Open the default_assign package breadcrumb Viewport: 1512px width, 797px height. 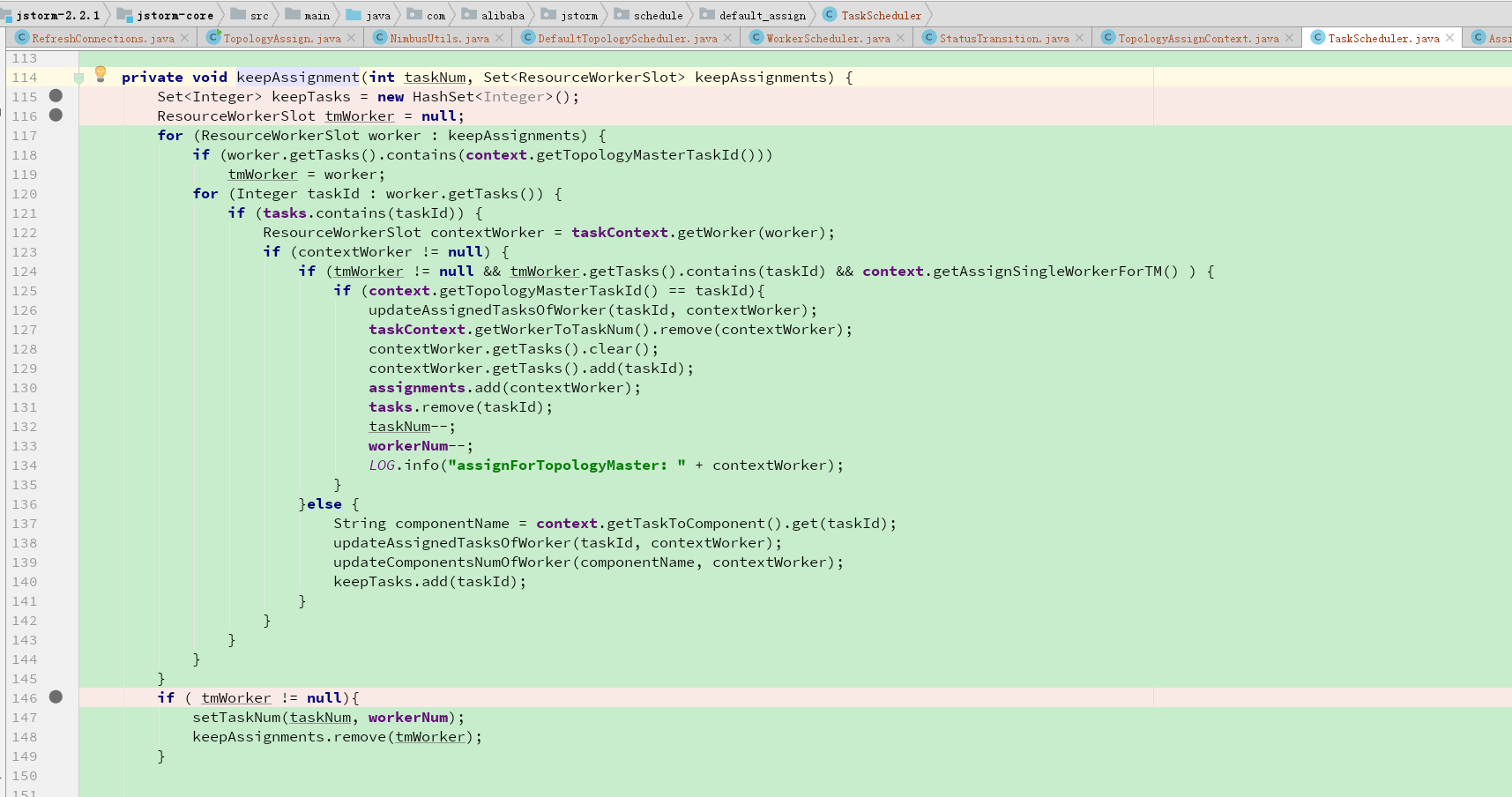click(x=763, y=15)
